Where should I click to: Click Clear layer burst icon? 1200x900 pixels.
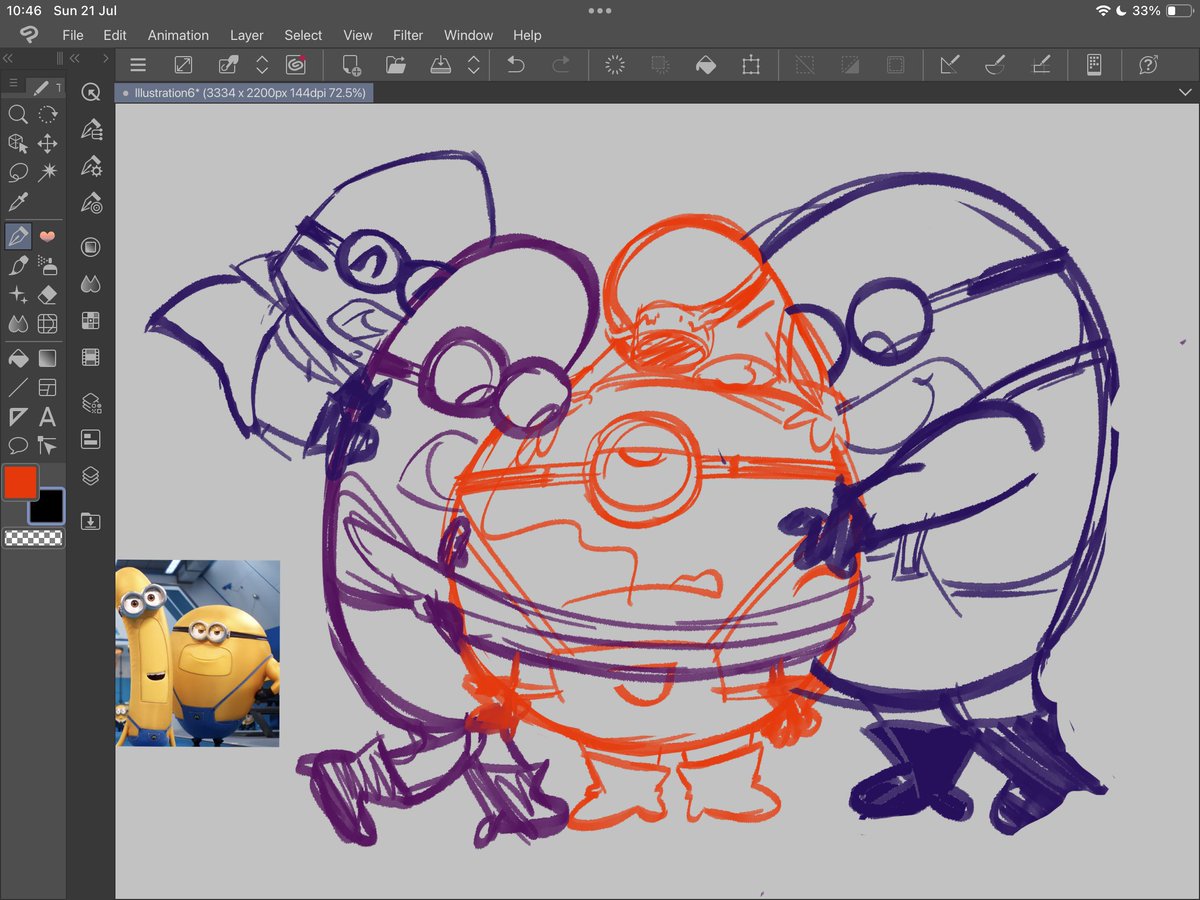(615, 65)
